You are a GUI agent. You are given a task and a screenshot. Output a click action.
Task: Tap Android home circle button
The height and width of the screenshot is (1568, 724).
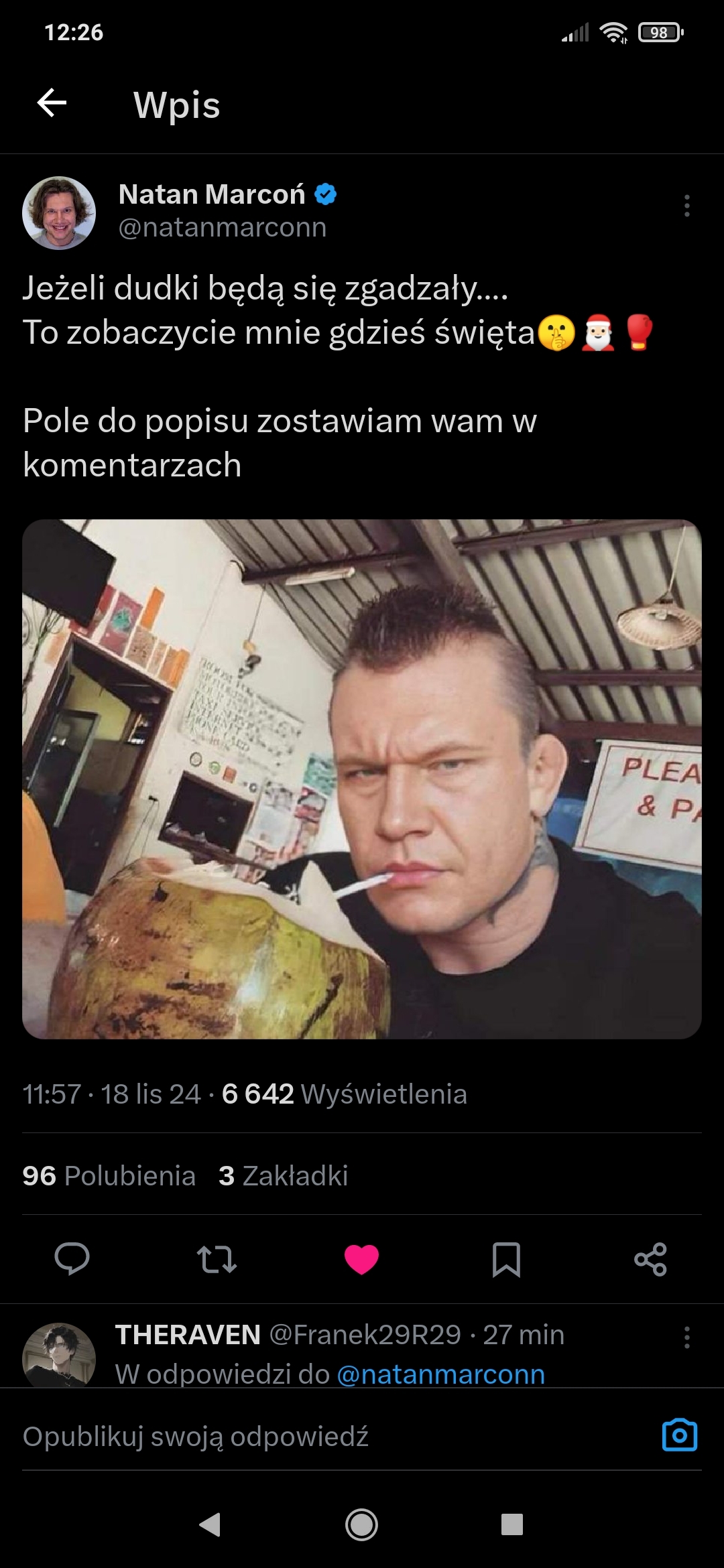[361, 1524]
